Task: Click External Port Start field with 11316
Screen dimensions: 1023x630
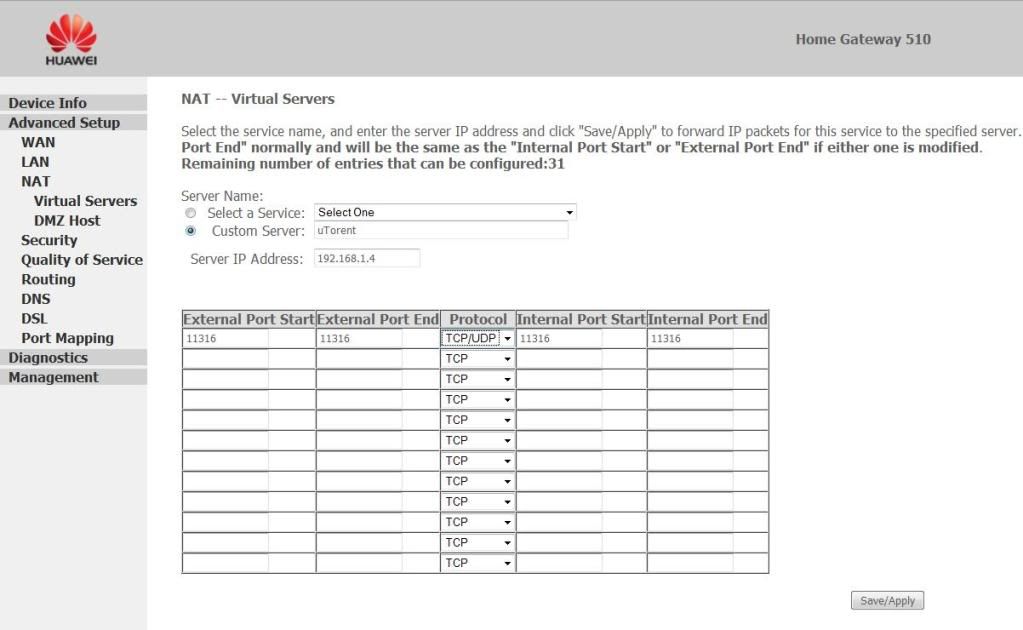Action: pos(226,338)
